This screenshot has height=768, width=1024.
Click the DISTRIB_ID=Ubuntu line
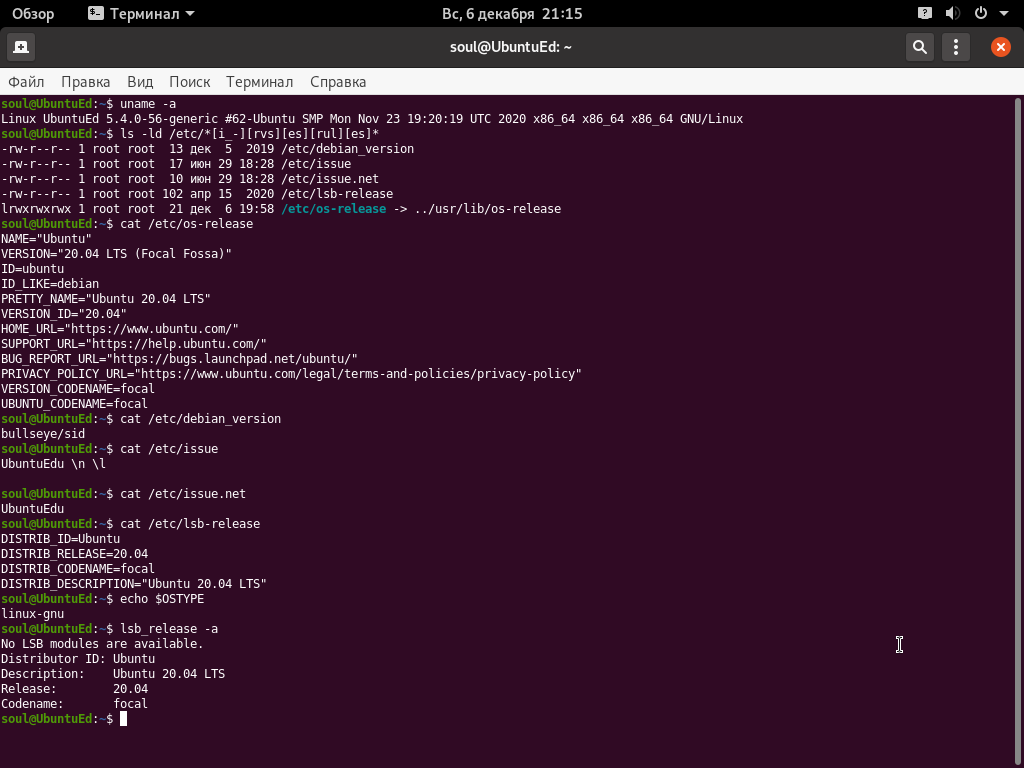tap(61, 539)
